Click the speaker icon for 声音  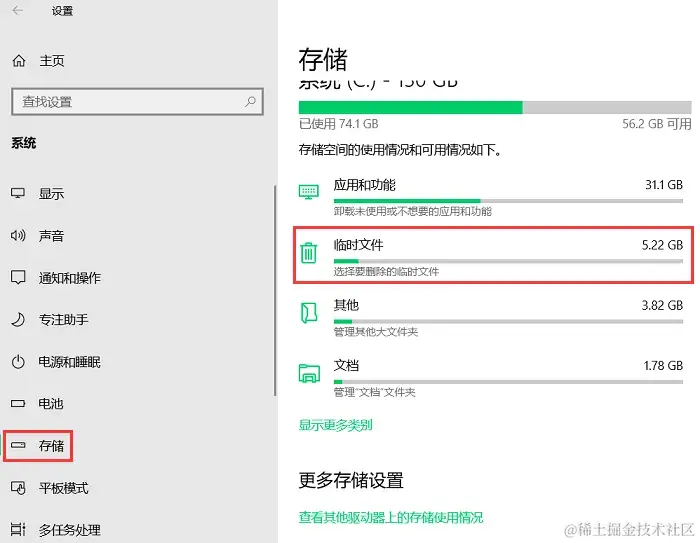pyautogui.click(x=18, y=235)
